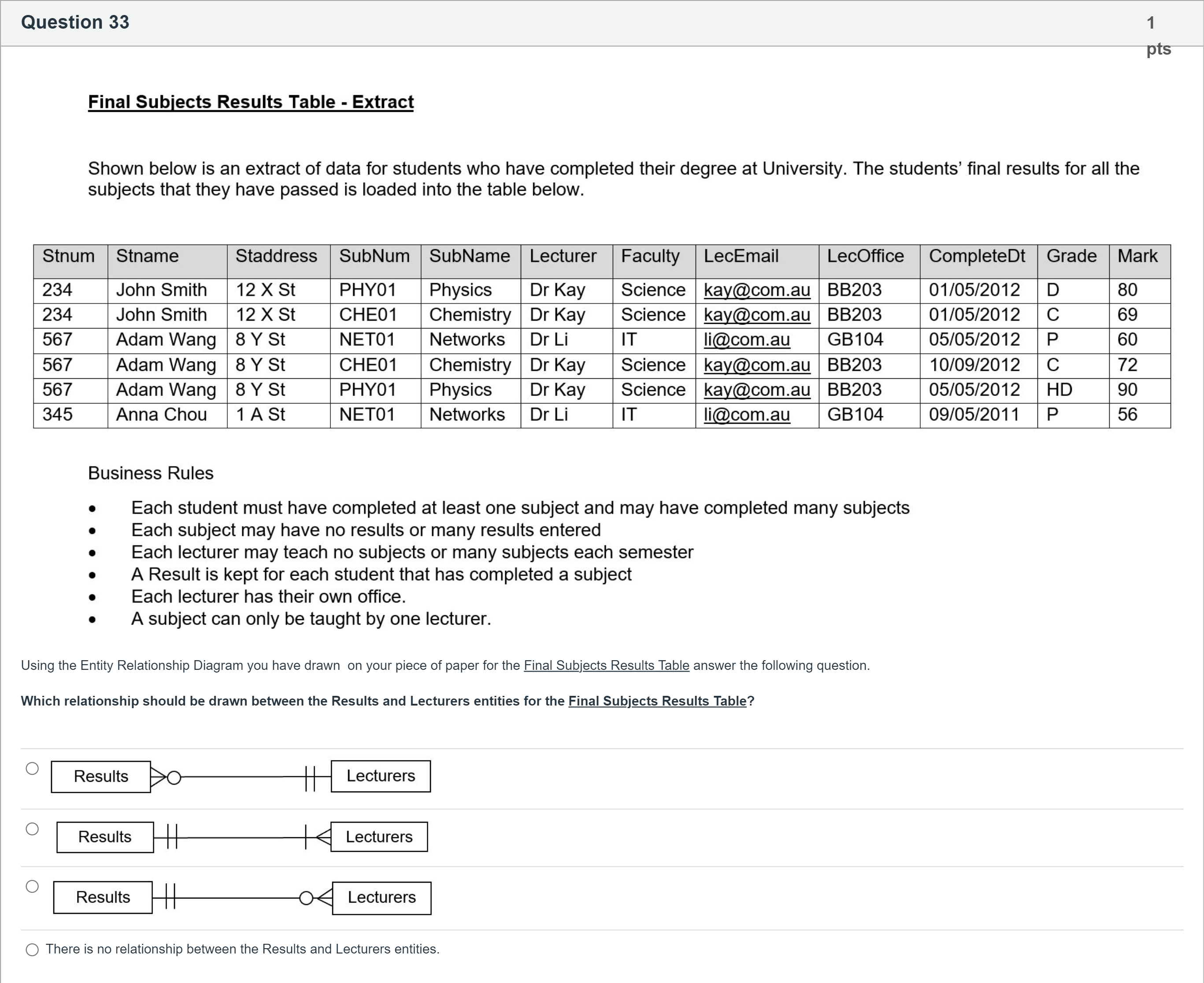
Task: Click the Results box in the second diagram
Action: pos(105,837)
